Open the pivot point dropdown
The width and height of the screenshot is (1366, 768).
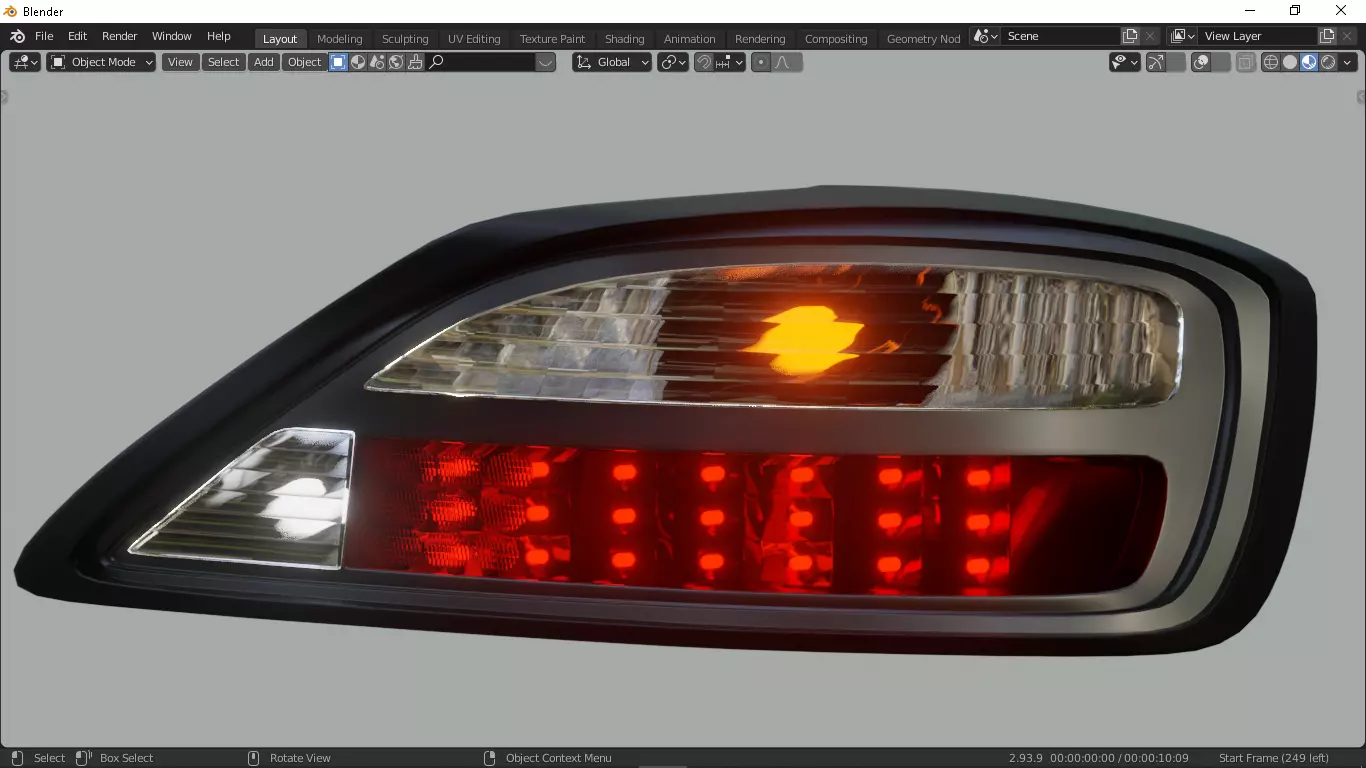tap(673, 62)
